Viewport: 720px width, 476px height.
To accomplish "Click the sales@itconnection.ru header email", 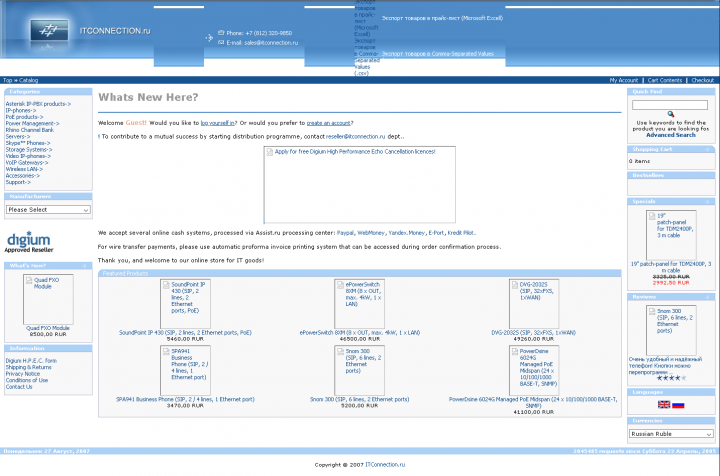I will tap(271, 43).
